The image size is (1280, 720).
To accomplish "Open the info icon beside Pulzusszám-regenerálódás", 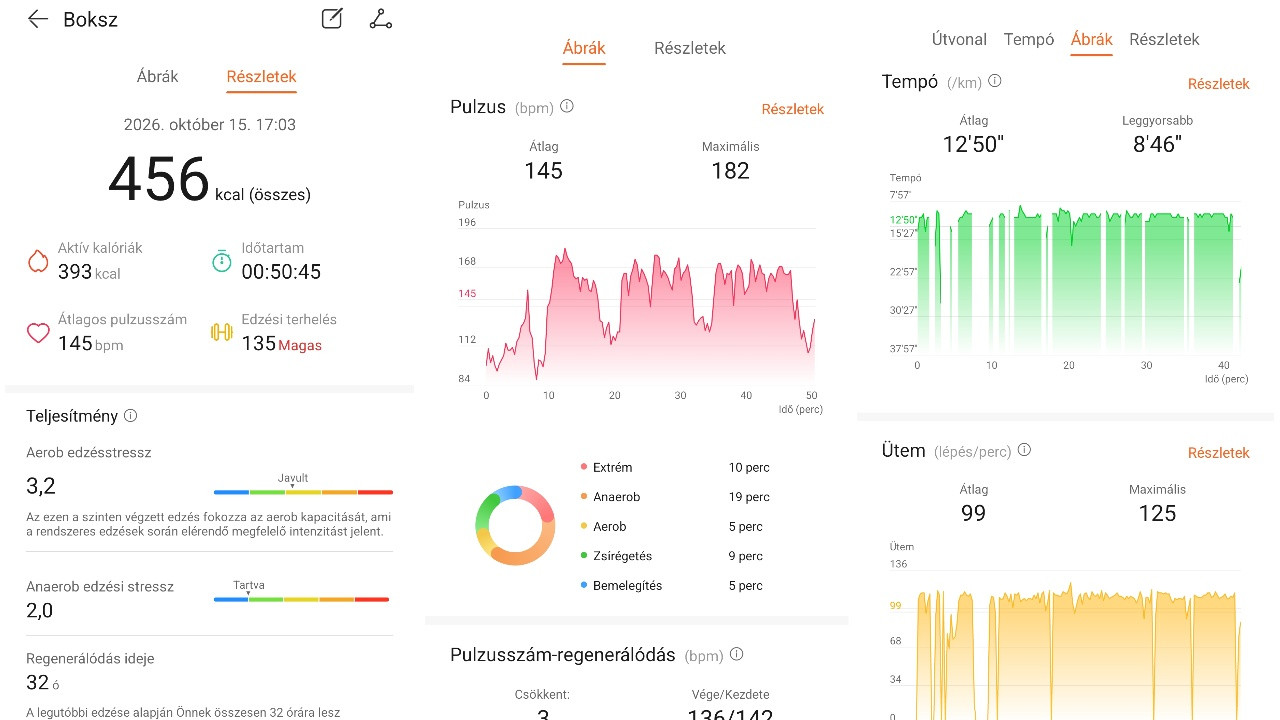I will coord(737,654).
